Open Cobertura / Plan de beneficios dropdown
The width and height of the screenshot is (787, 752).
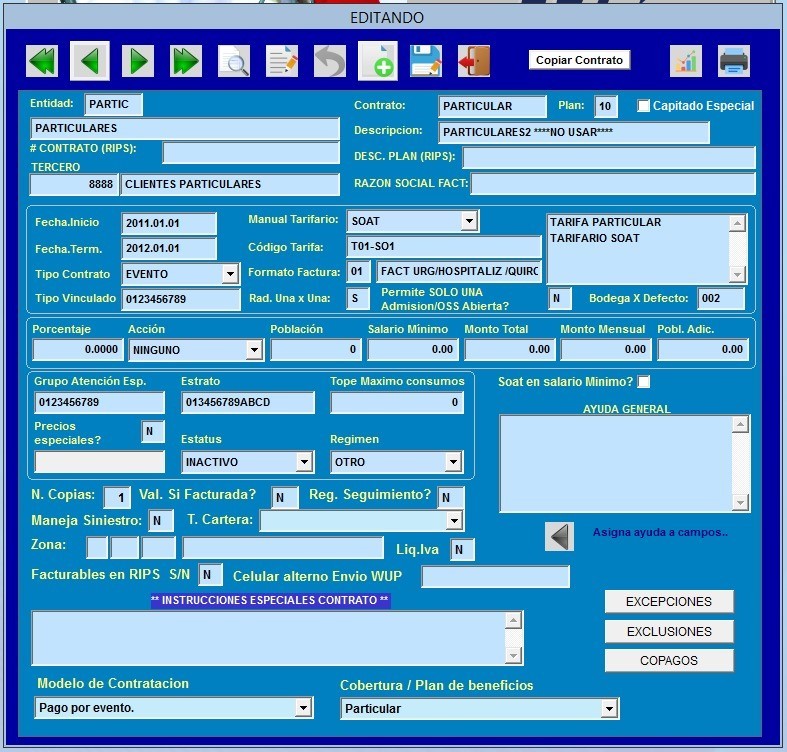(609, 709)
